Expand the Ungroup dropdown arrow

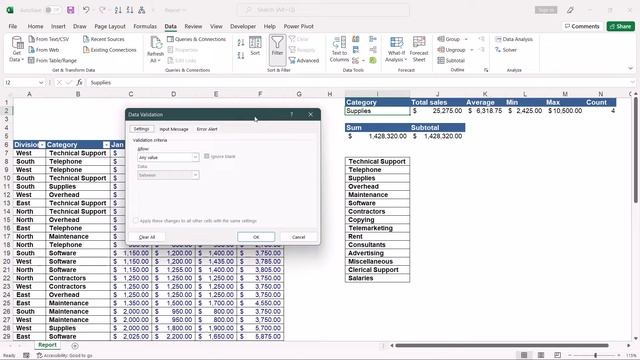pyautogui.click(x=472, y=50)
